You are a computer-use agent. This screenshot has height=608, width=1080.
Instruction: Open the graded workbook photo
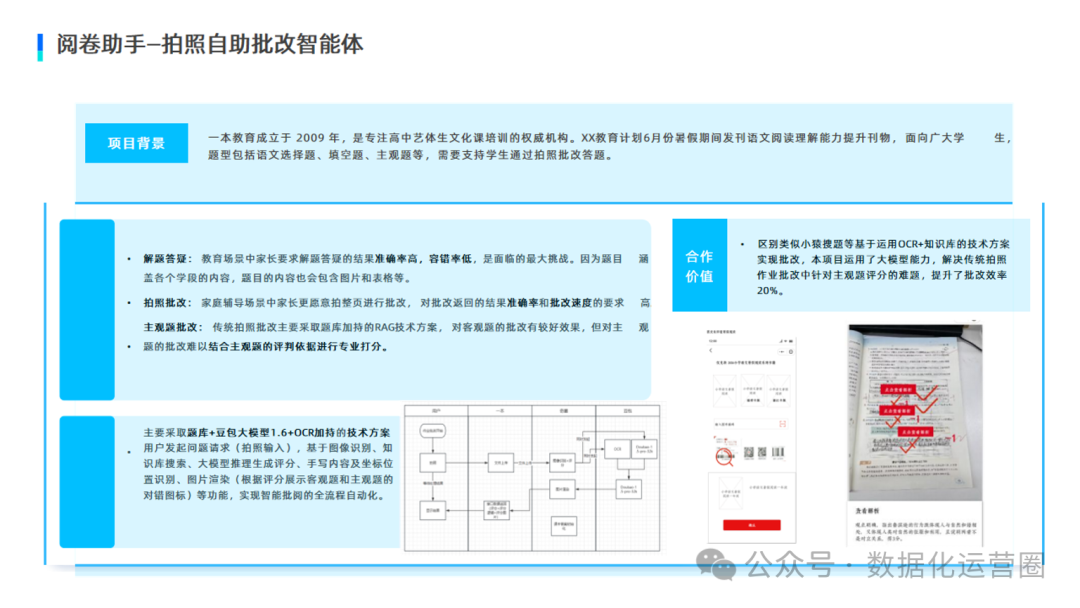915,412
